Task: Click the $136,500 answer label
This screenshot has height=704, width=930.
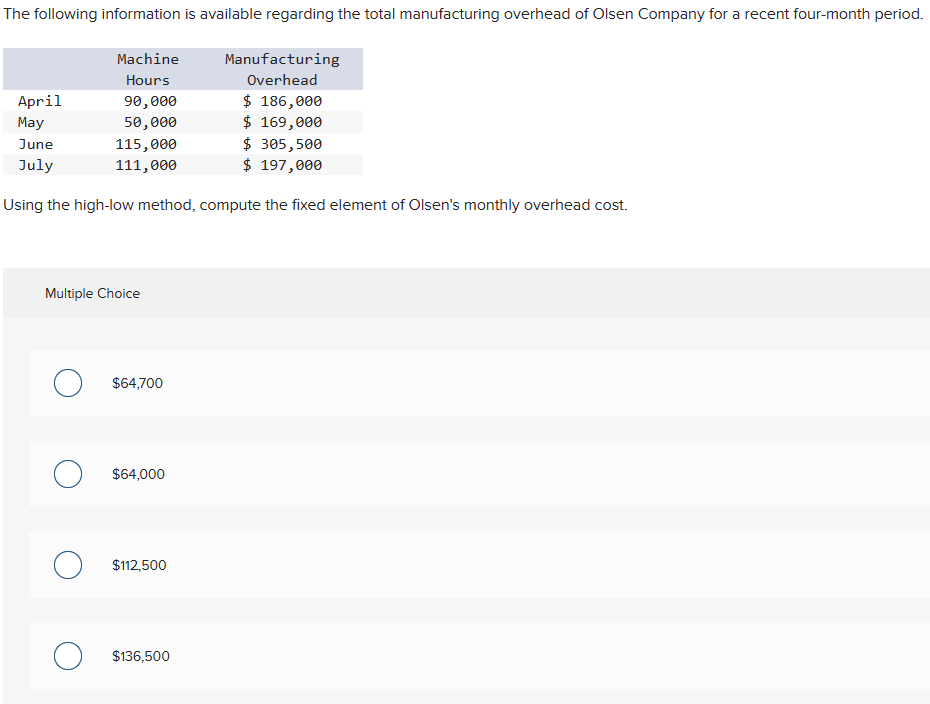Action: [141, 656]
